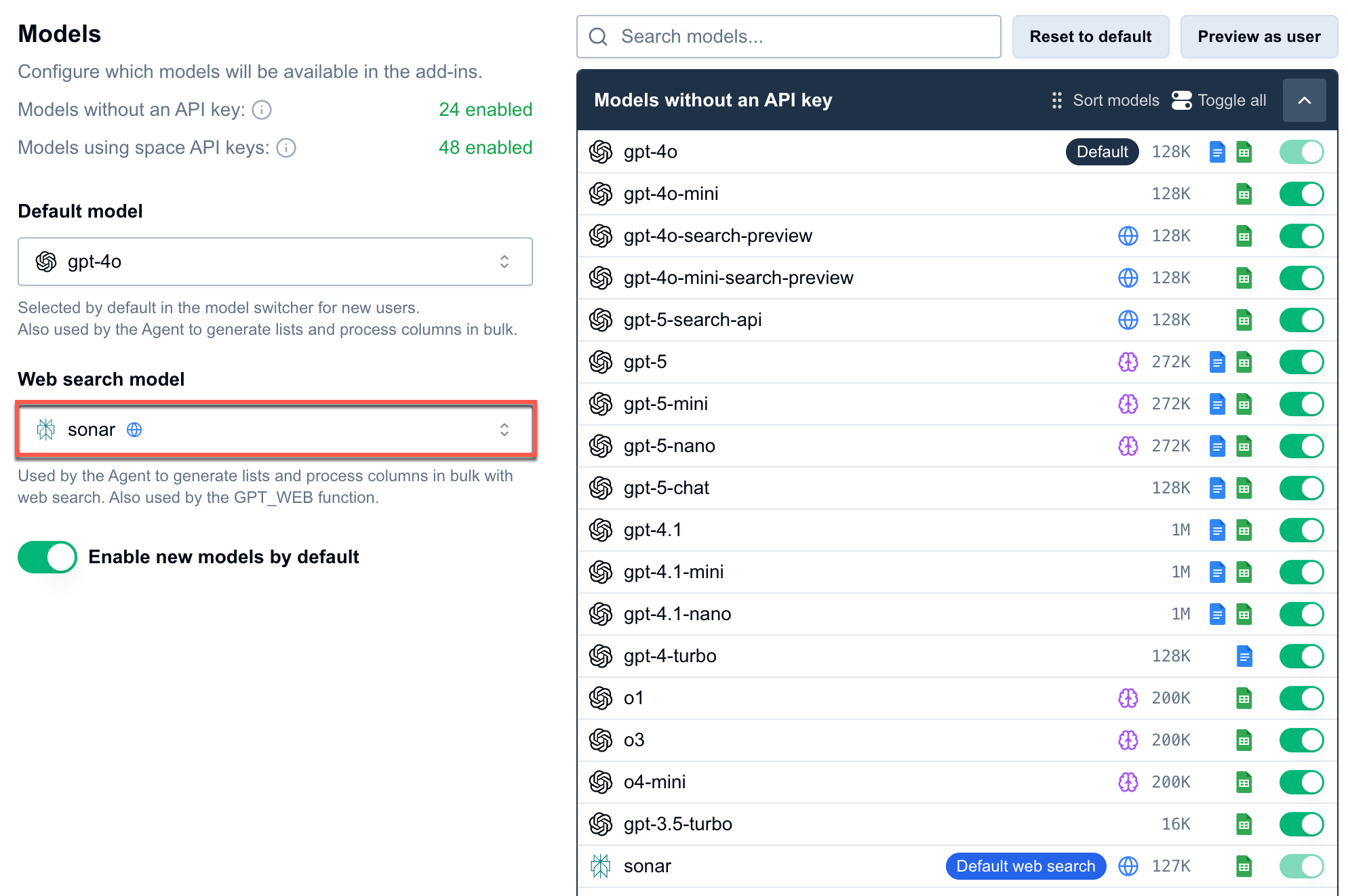
Task: Click the Sort models icon
Action: (x=1056, y=100)
